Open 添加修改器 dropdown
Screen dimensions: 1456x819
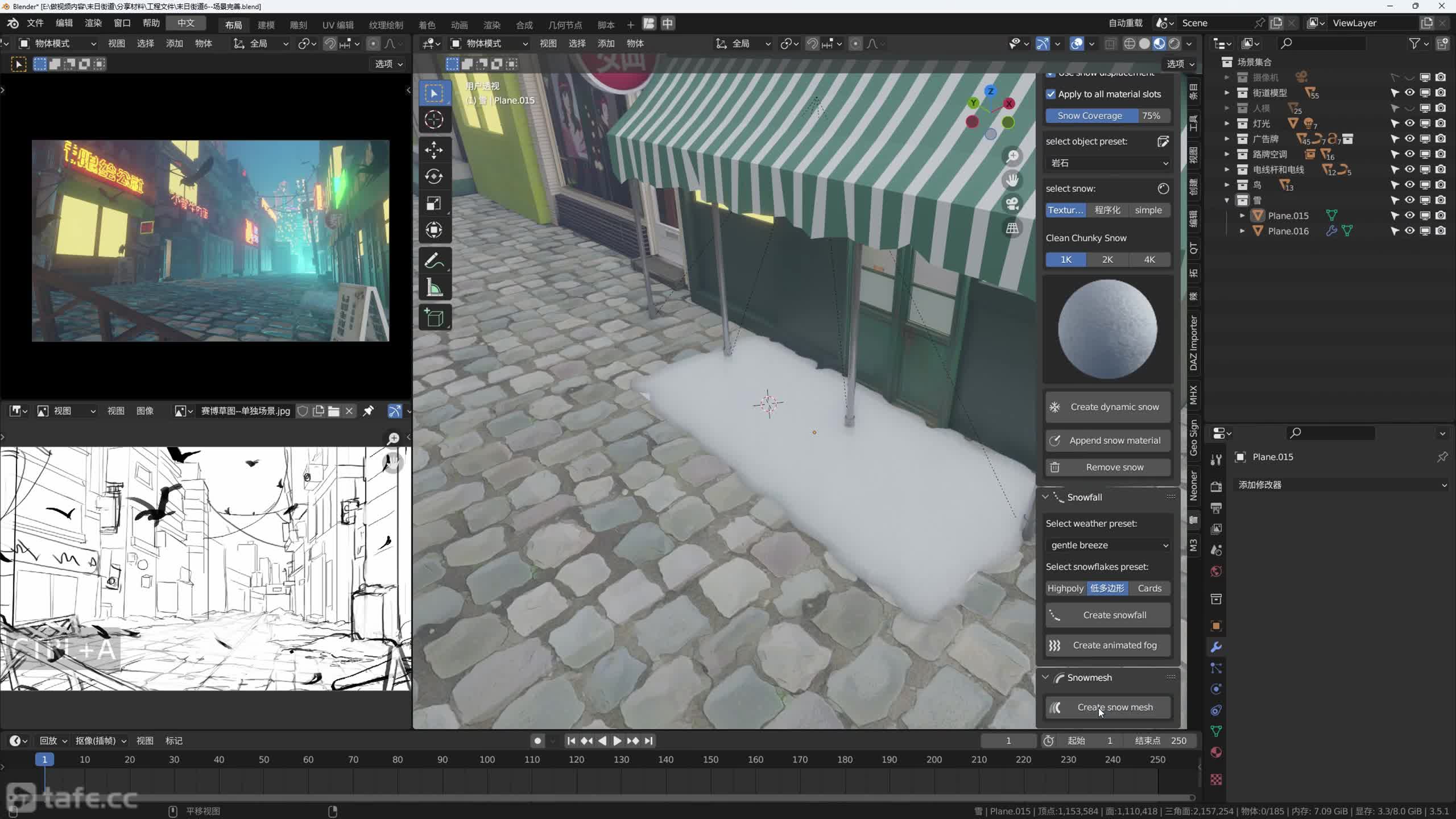tap(1342, 485)
